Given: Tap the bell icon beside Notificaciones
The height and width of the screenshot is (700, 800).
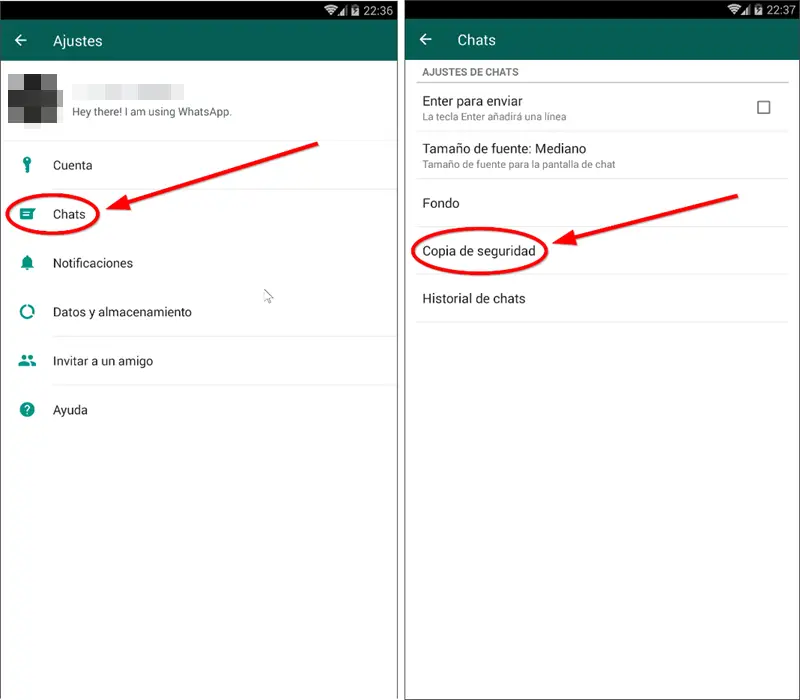Looking at the screenshot, I should click(27, 263).
